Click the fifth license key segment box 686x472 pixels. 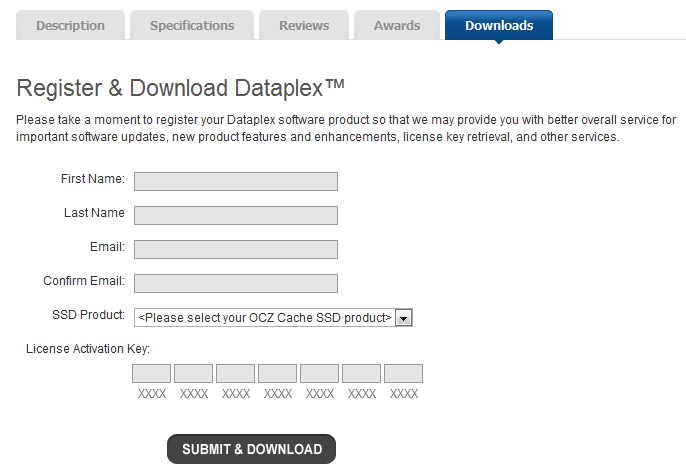[x=319, y=374]
